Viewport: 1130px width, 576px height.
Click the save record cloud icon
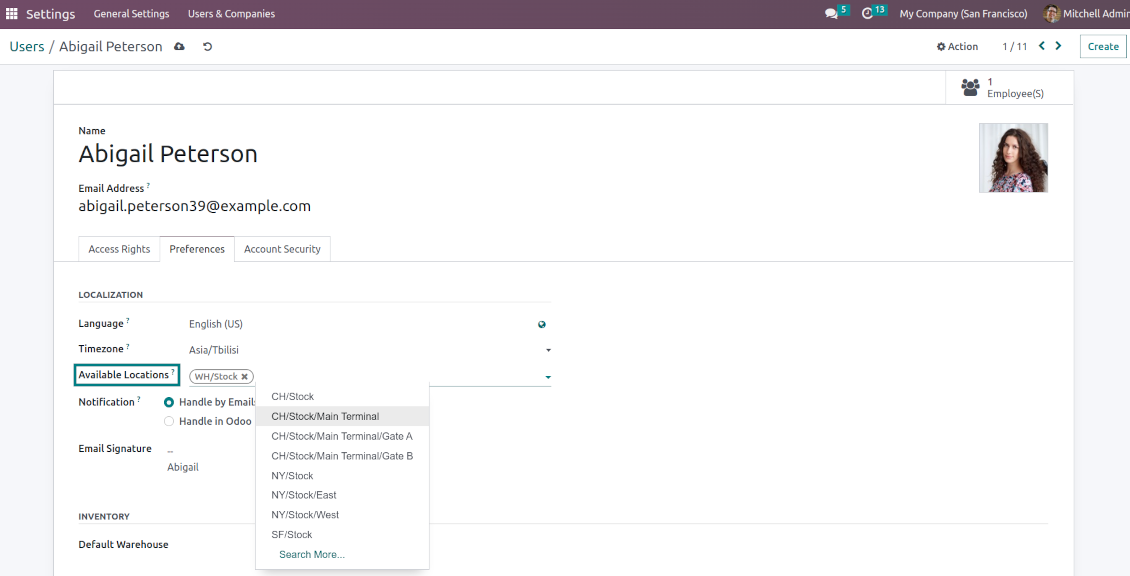[x=179, y=47]
